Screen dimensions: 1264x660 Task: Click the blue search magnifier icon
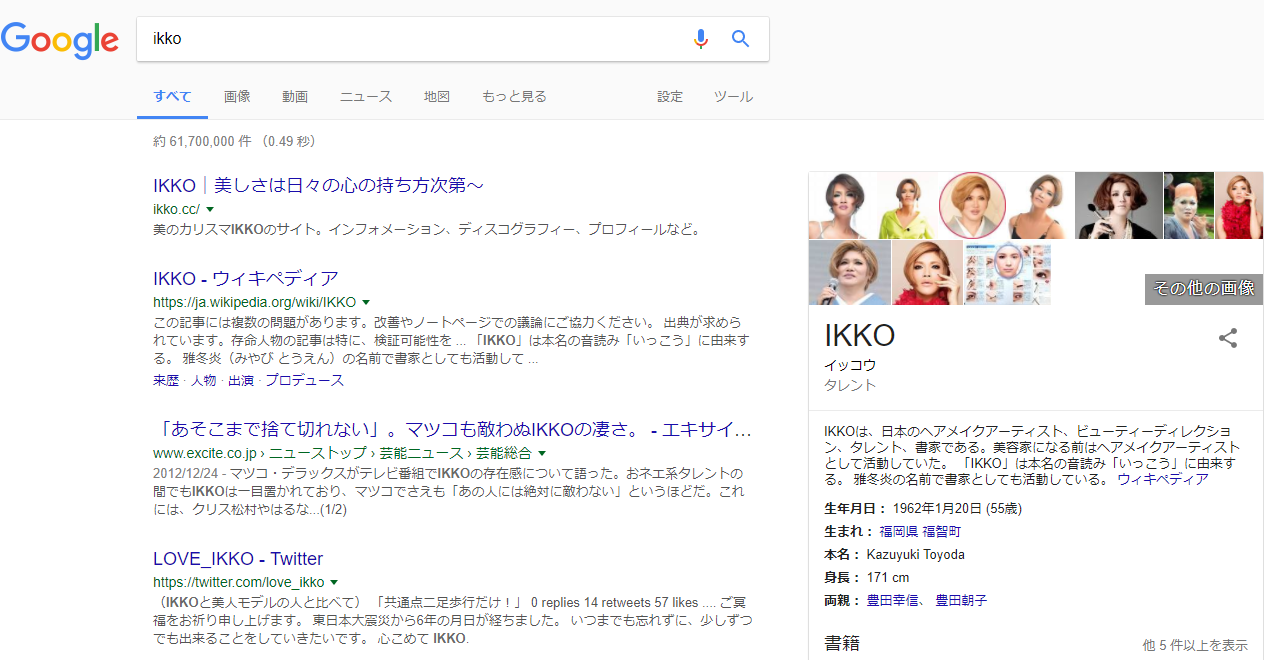coord(740,39)
